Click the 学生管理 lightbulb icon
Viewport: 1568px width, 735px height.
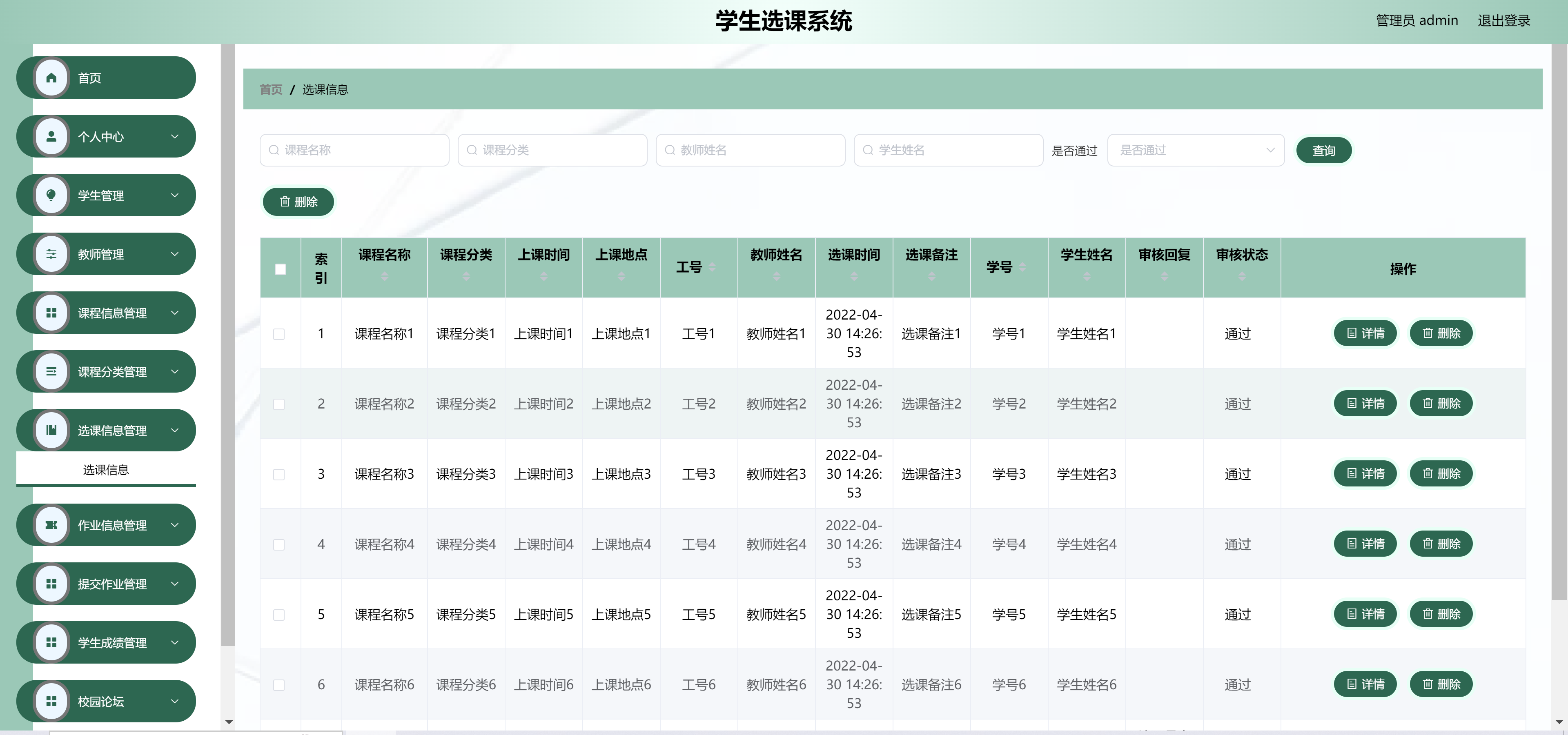tap(51, 195)
